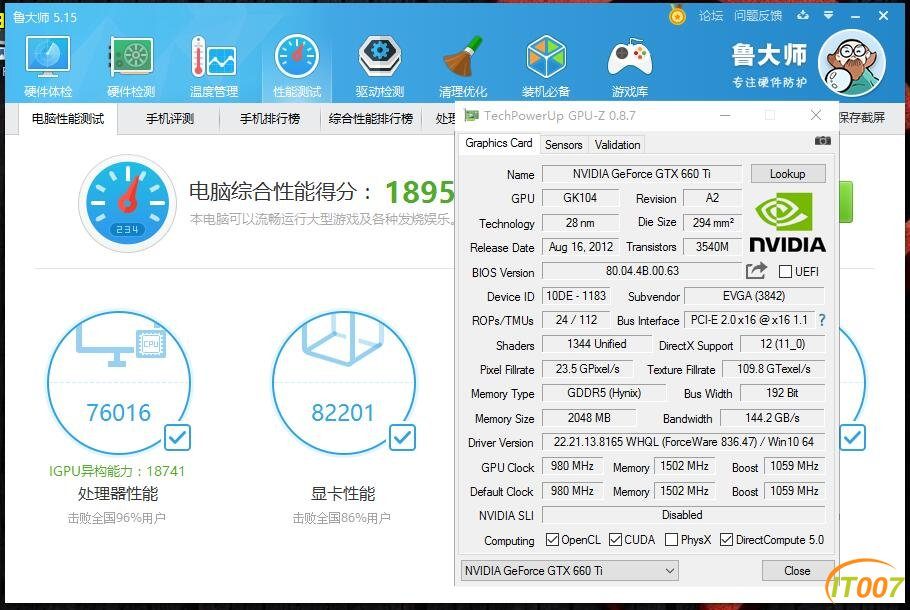The height and width of the screenshot is (610, 910).
Task: Open the 装机必备 essential software icon
Action: pos(546,66)
